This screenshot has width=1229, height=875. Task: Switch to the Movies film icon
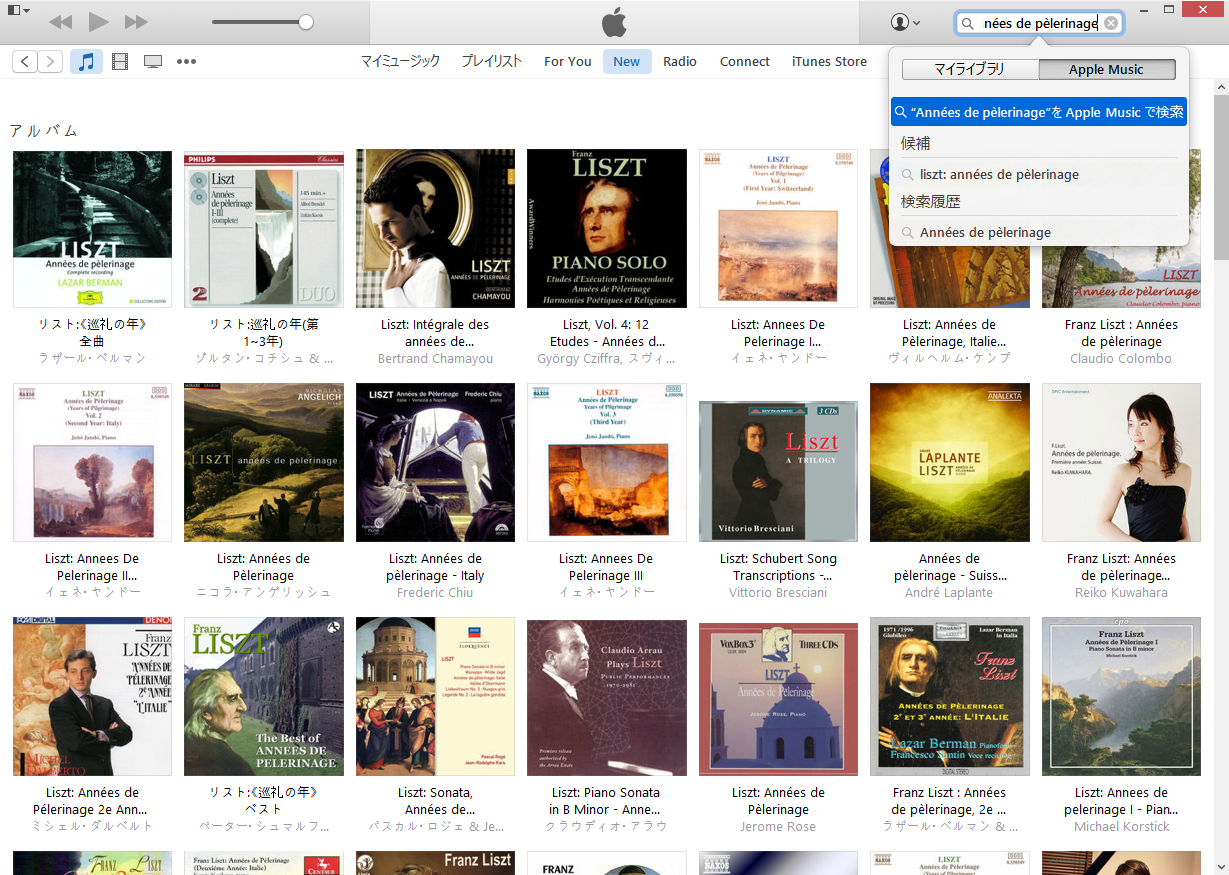(x=120, y=62)
